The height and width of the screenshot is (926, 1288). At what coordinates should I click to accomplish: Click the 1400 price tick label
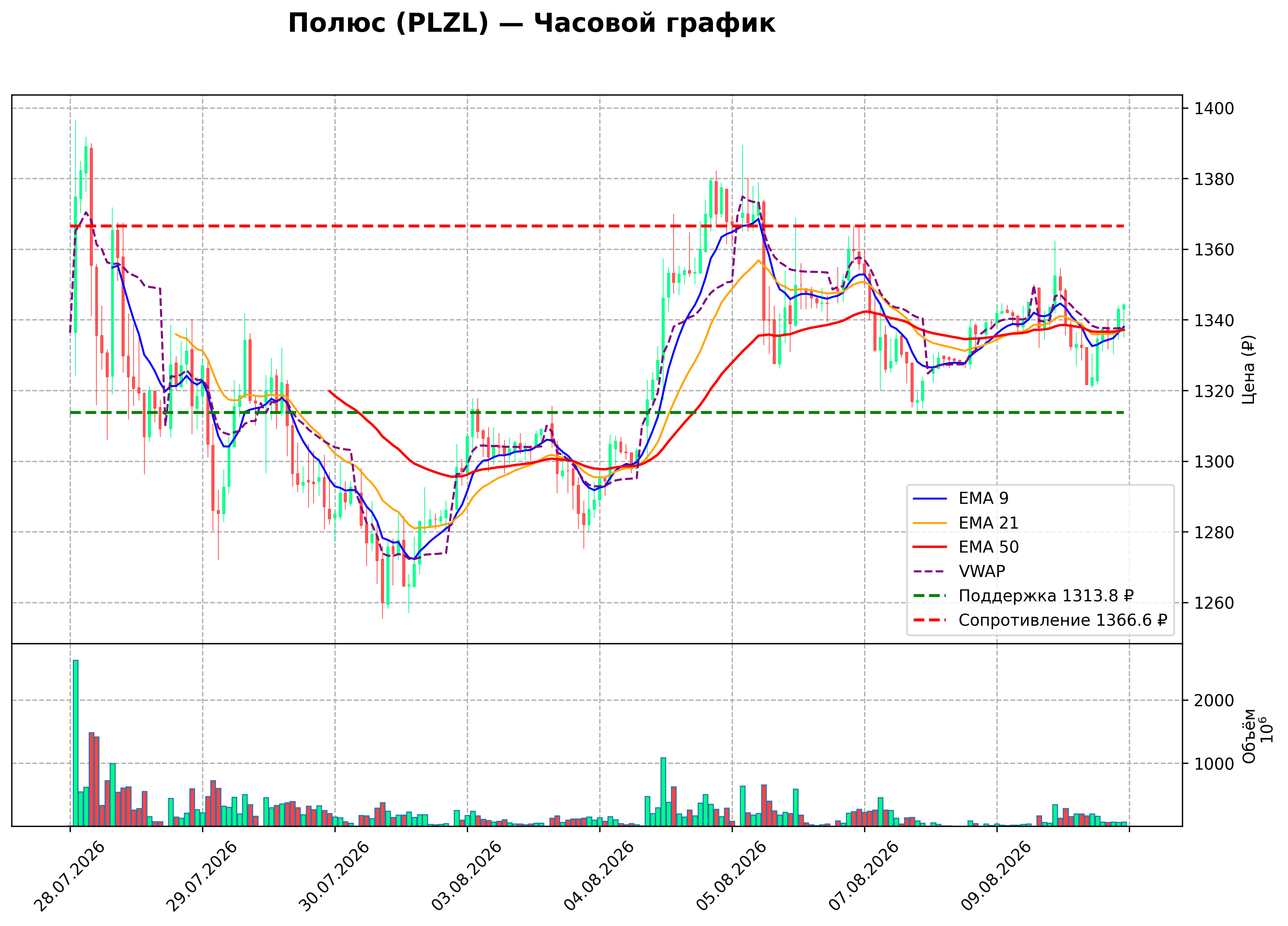tap(1214, 108)
